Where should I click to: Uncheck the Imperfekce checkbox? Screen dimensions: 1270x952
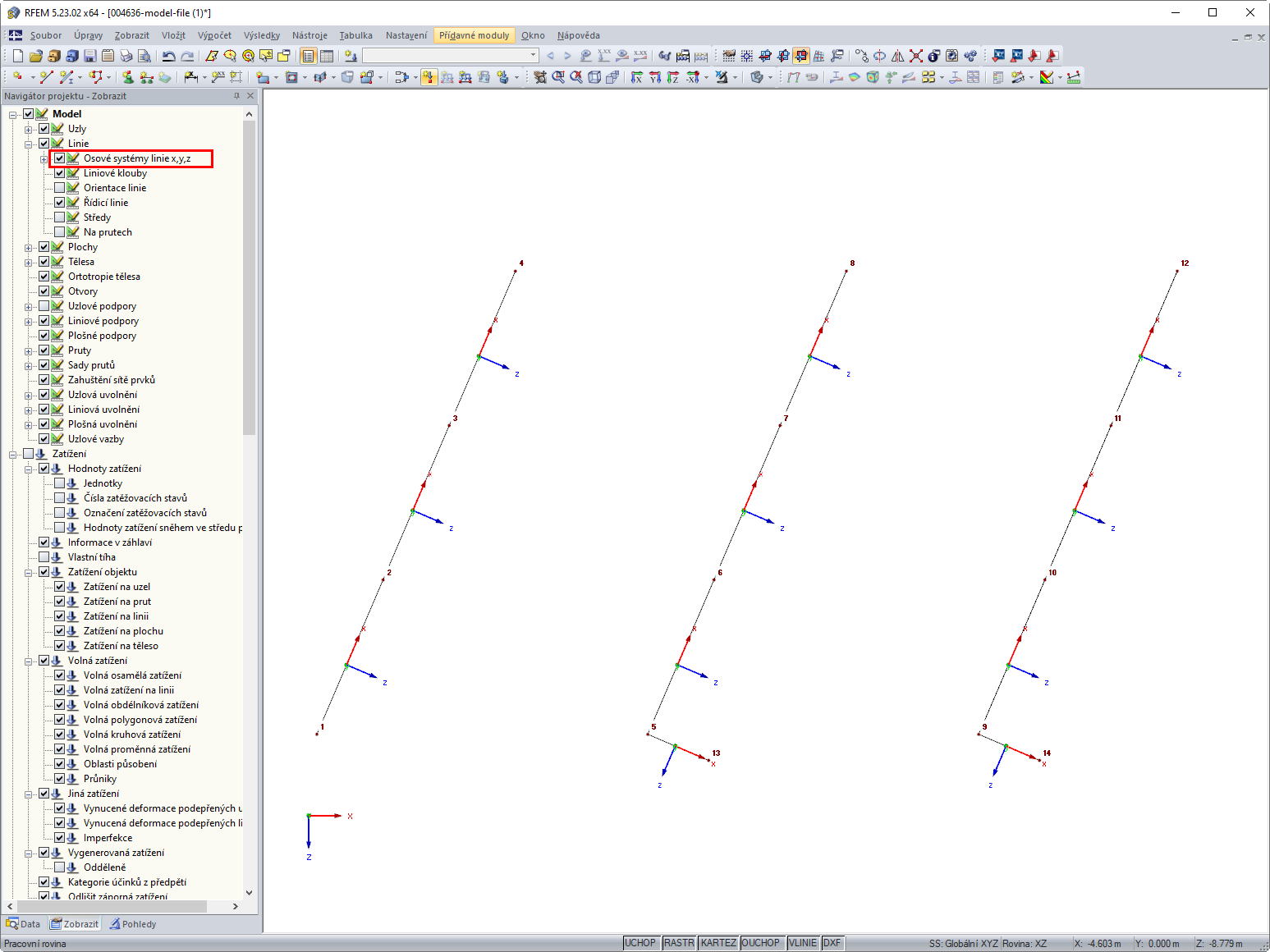59,838
